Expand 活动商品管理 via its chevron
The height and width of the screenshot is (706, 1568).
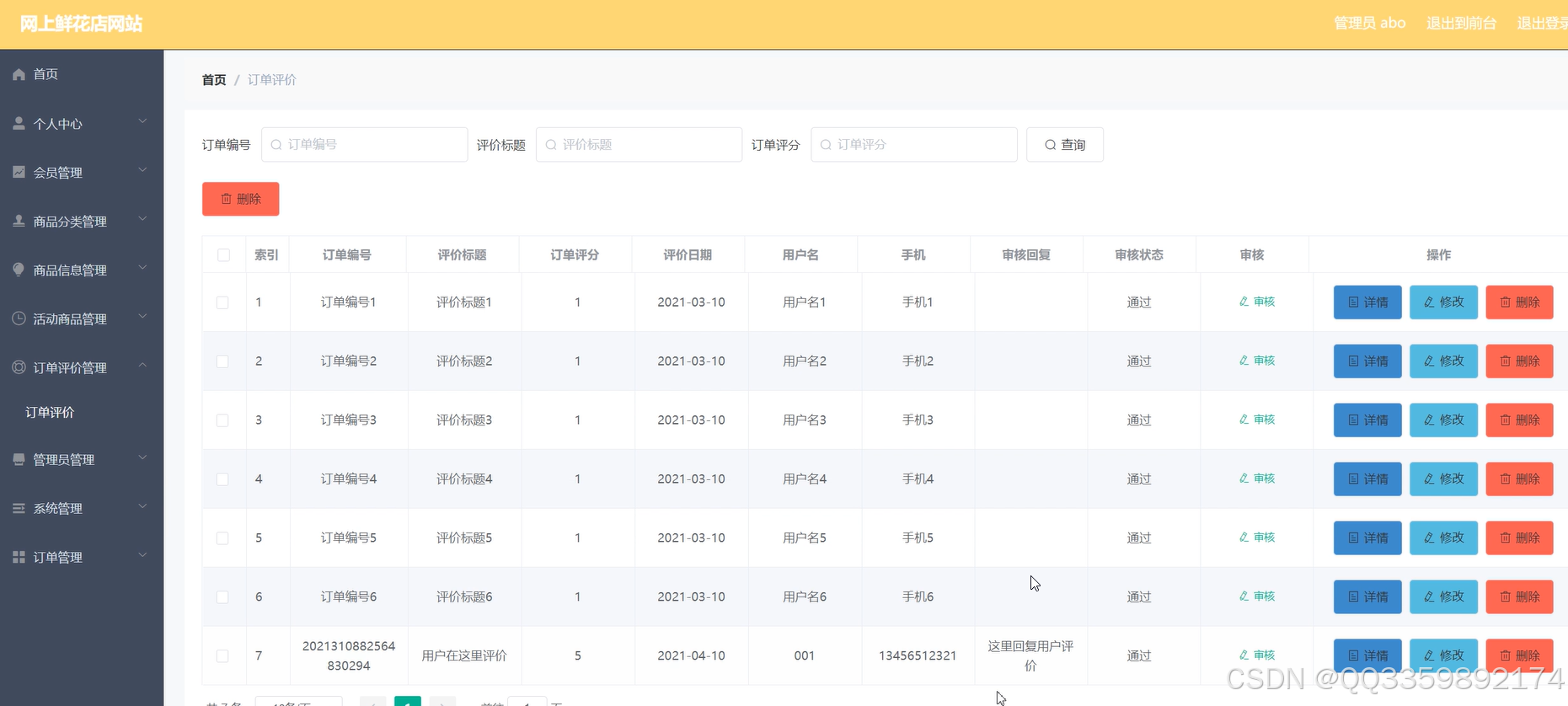point(142,317)
